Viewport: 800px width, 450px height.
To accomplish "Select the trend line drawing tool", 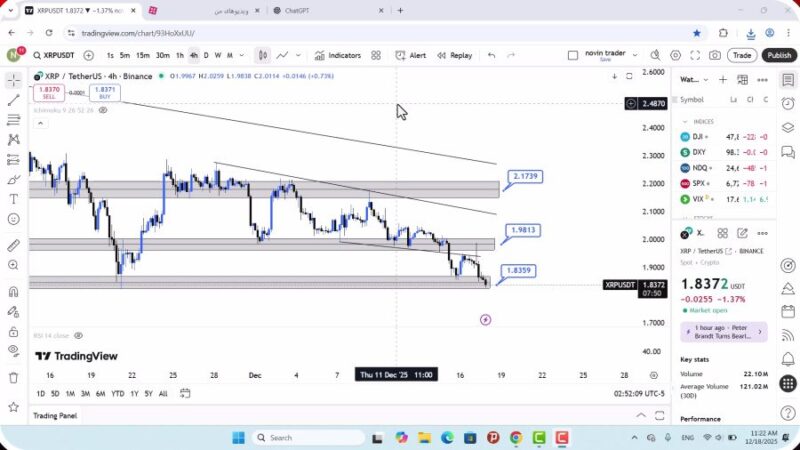I will point(13,100).
